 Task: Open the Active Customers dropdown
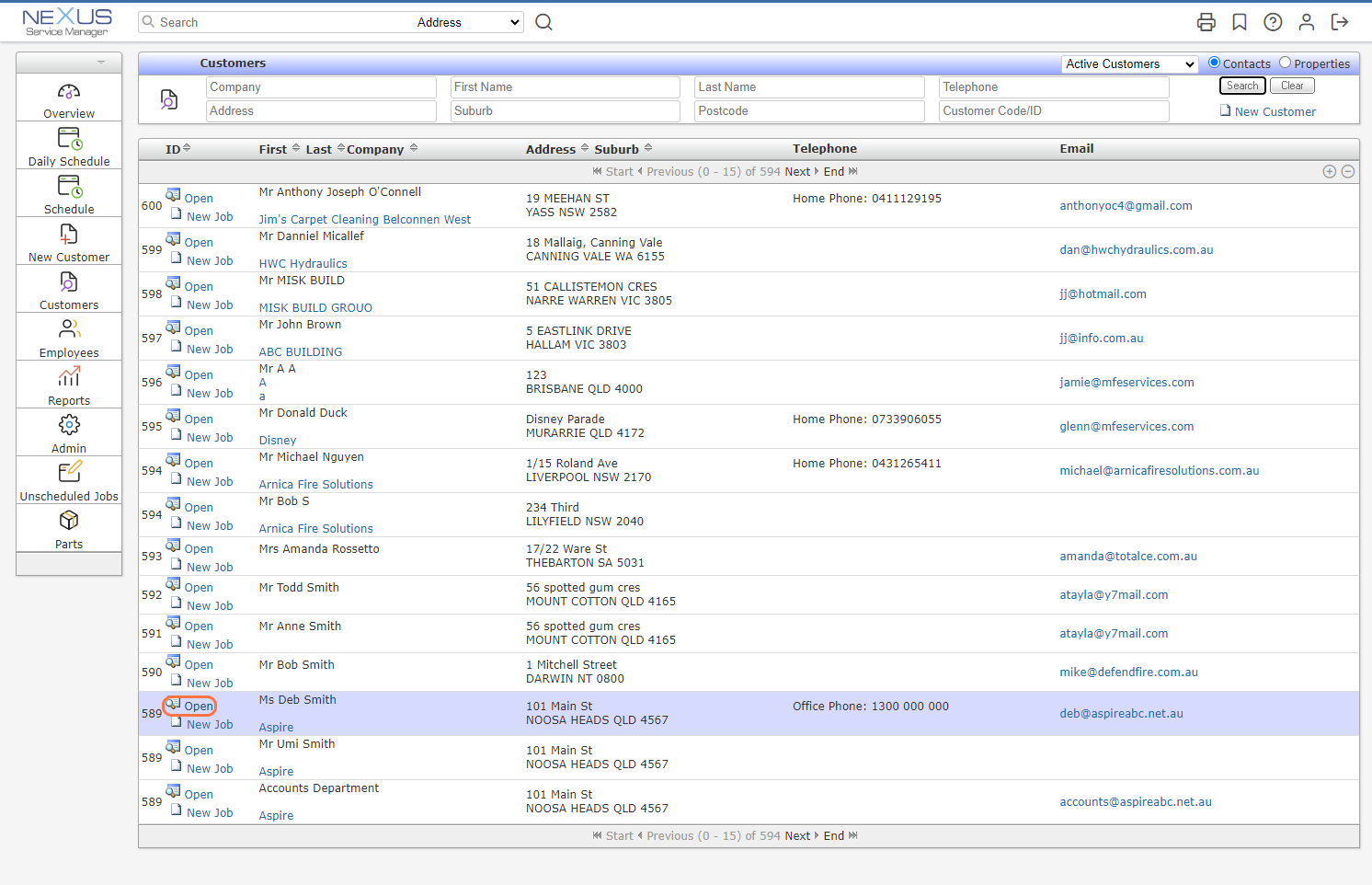pos(1129,63)
